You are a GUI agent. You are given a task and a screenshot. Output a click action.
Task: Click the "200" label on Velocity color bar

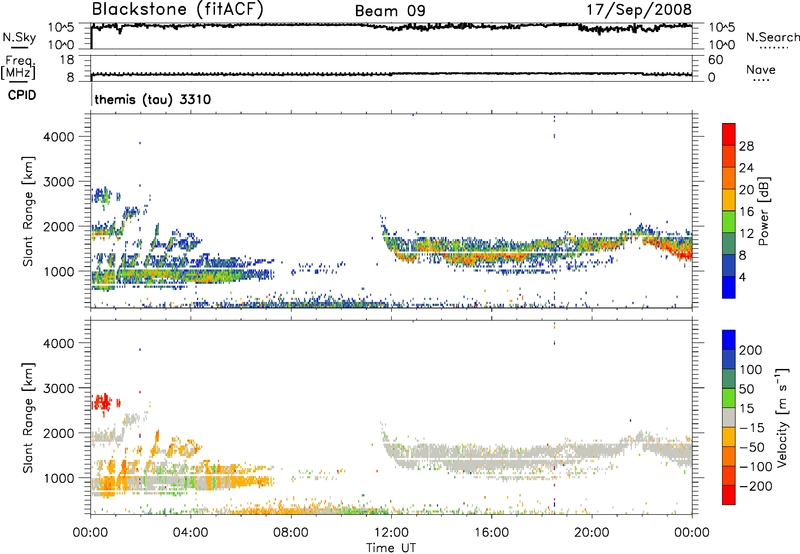(750, 350)
